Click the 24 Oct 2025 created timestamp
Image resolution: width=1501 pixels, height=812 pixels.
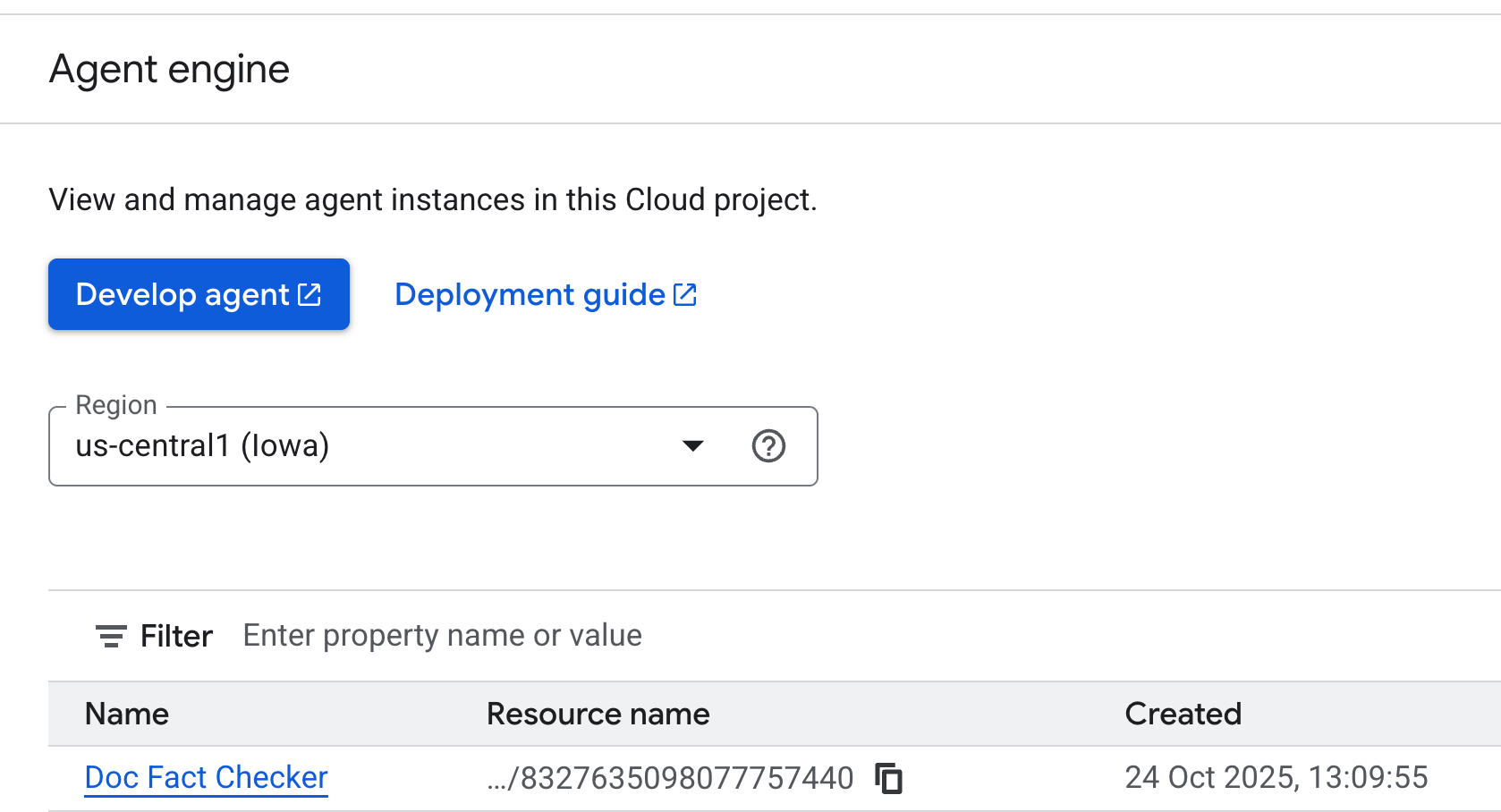click(1276, 778)
